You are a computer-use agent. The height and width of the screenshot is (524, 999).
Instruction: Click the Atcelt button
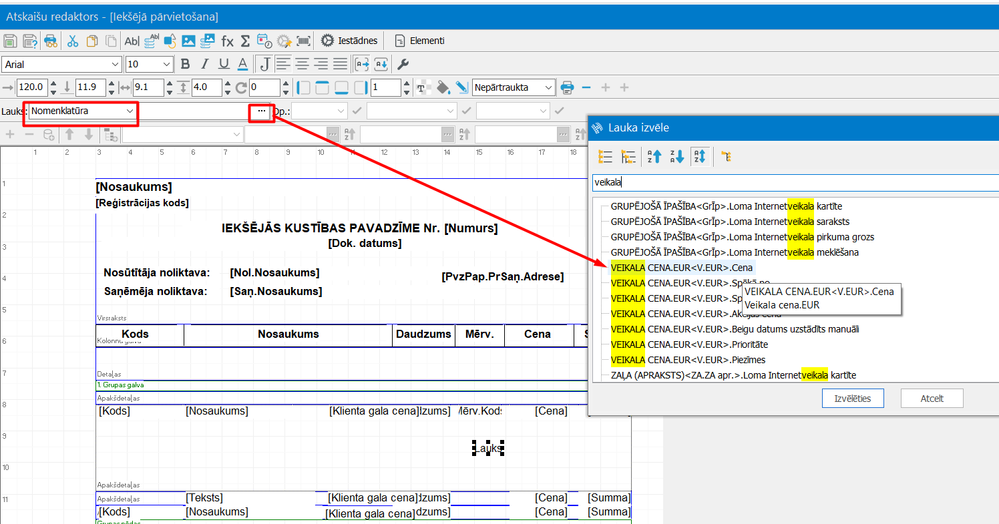[931, 398]
